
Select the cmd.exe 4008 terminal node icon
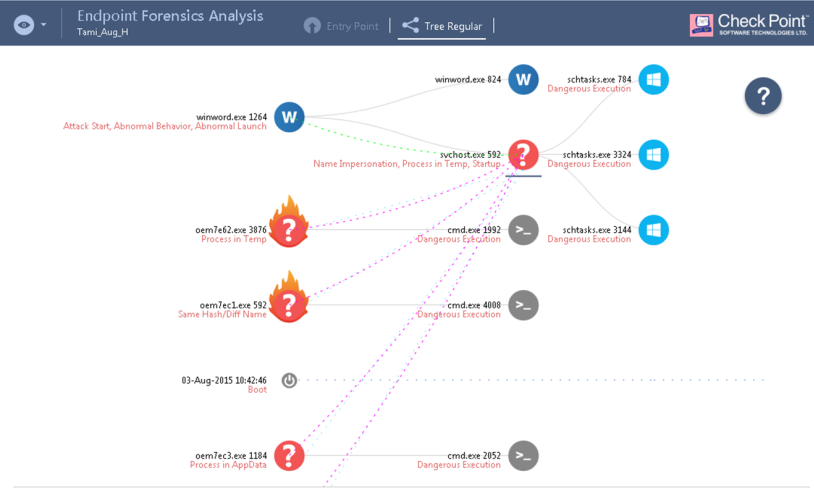click(x=523, y=305)
